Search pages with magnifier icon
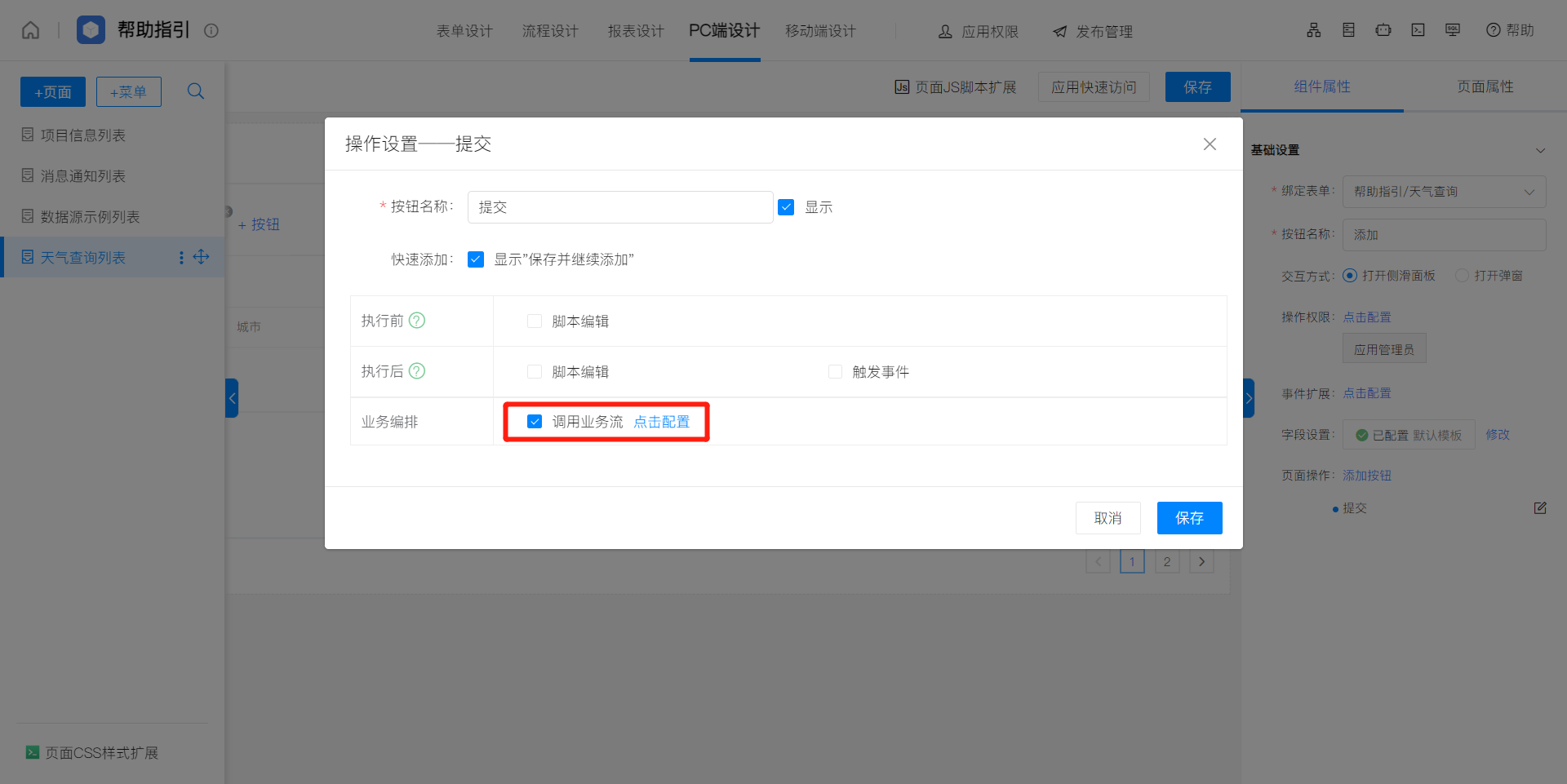 [196, 91]
